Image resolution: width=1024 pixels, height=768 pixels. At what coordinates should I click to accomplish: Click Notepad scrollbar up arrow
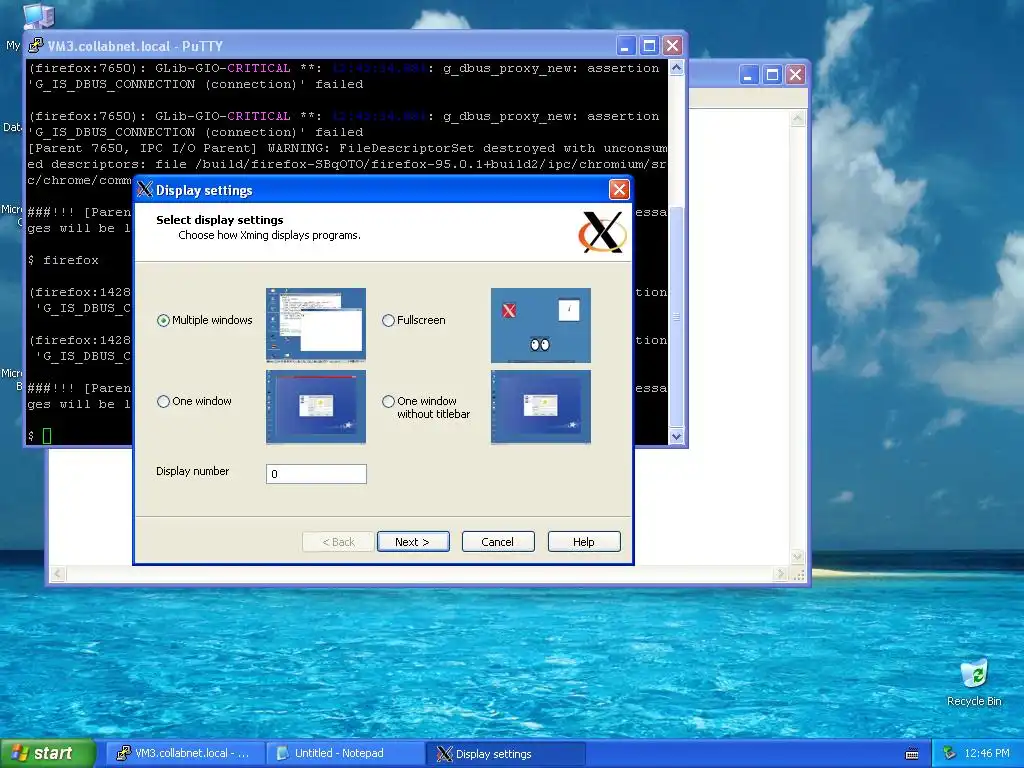[x=797, y=119]
